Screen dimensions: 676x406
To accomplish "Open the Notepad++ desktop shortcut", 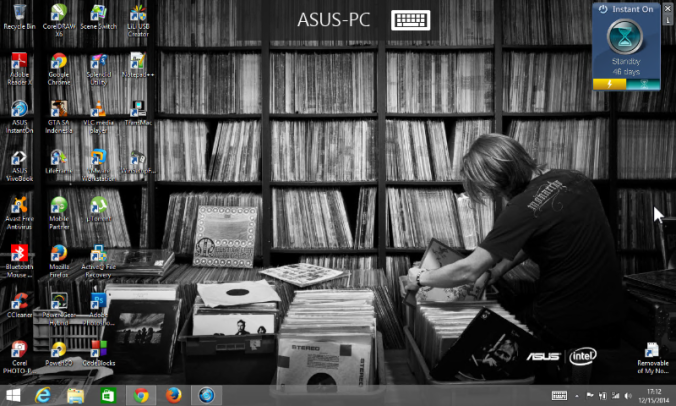I will coord(138,65).
